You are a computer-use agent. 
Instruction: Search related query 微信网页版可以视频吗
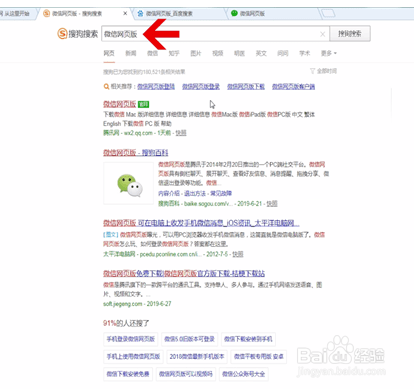click(186, 374)
